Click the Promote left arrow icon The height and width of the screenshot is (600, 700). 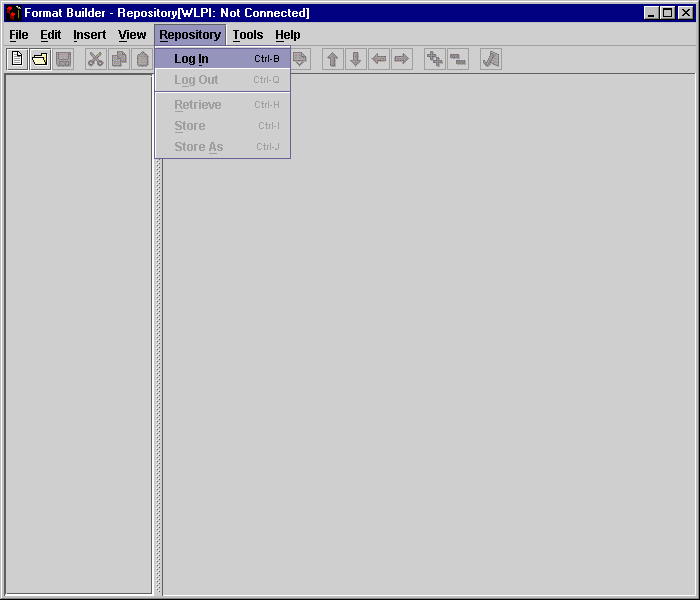pyautogui.click(x=379, y=59)
